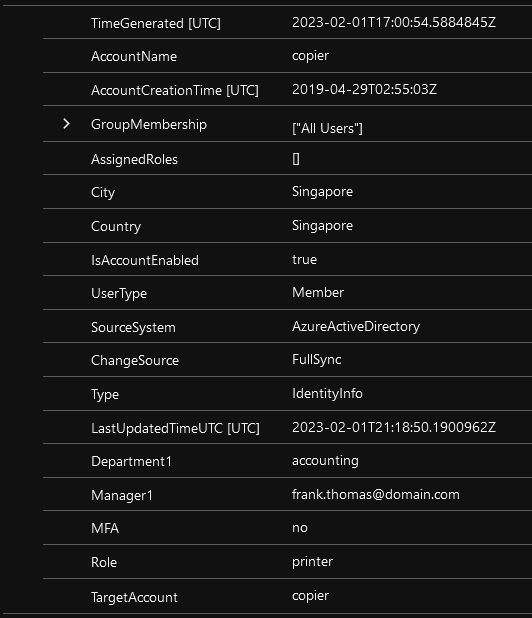Select the UserType Member value
The width and height of the screenshot is (532, 618).
318,292
